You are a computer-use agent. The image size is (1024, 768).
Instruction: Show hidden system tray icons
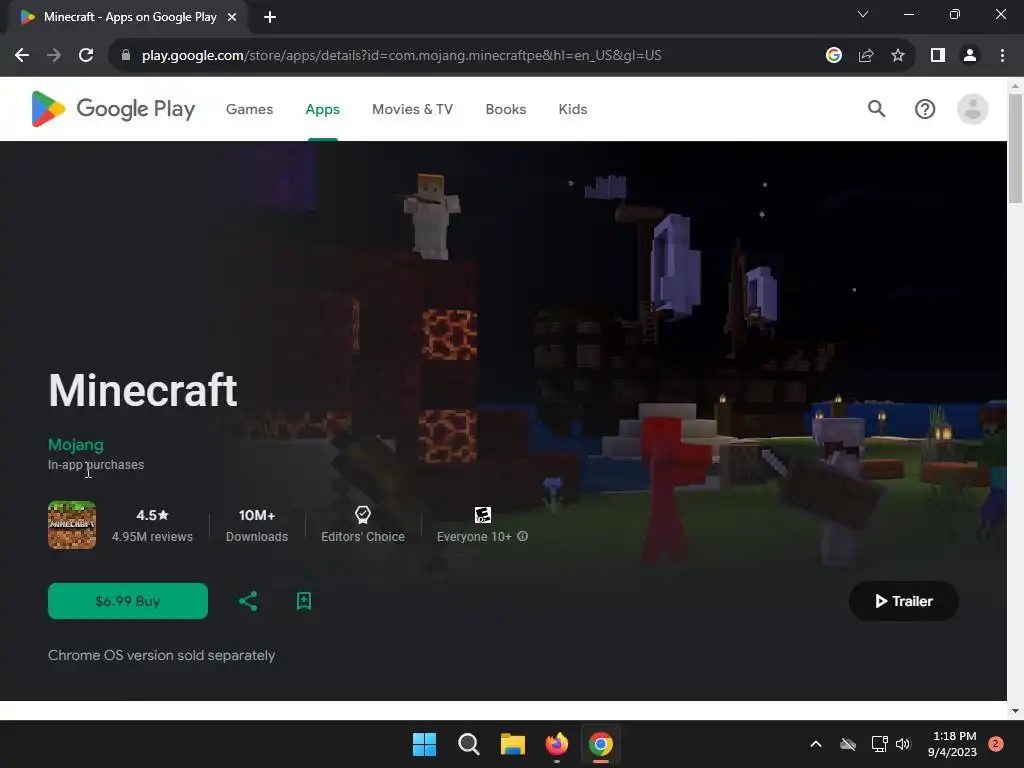[x=816, y=744]
